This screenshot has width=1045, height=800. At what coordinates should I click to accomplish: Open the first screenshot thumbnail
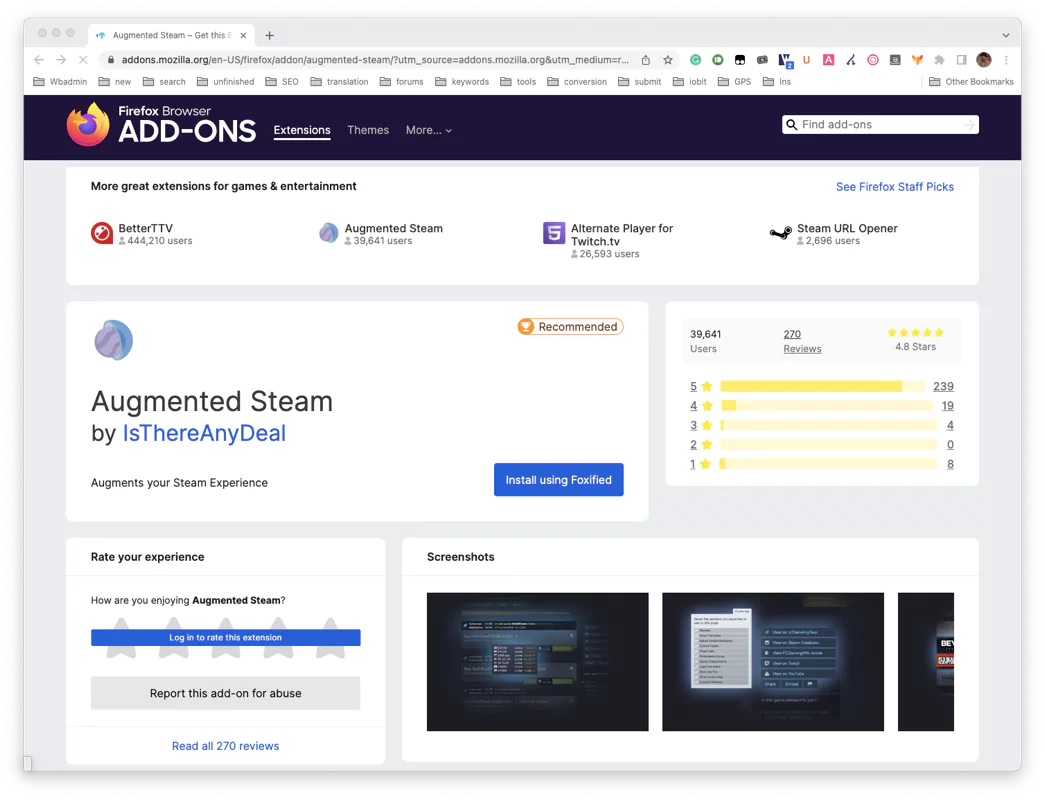[537, 661]
